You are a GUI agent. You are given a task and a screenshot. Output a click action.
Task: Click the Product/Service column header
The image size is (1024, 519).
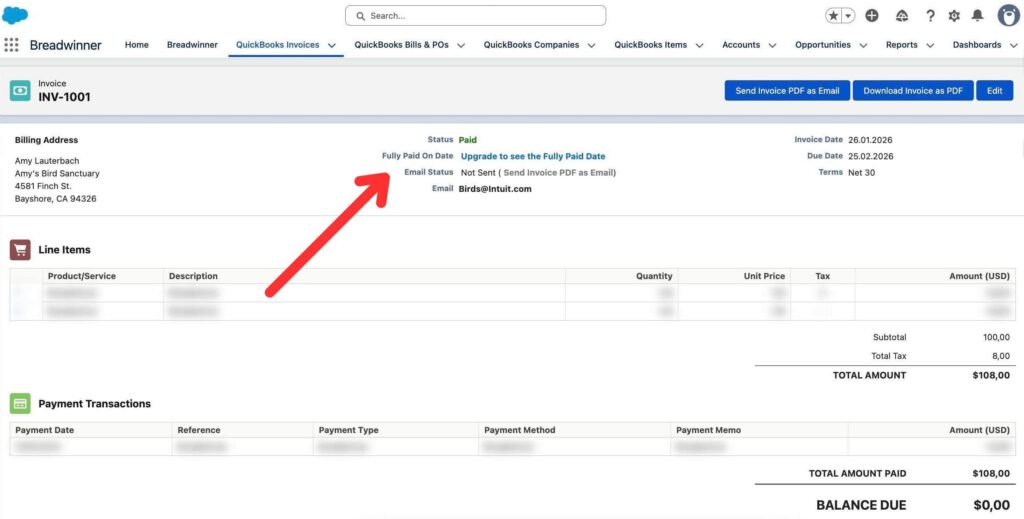tap(82, 276)
